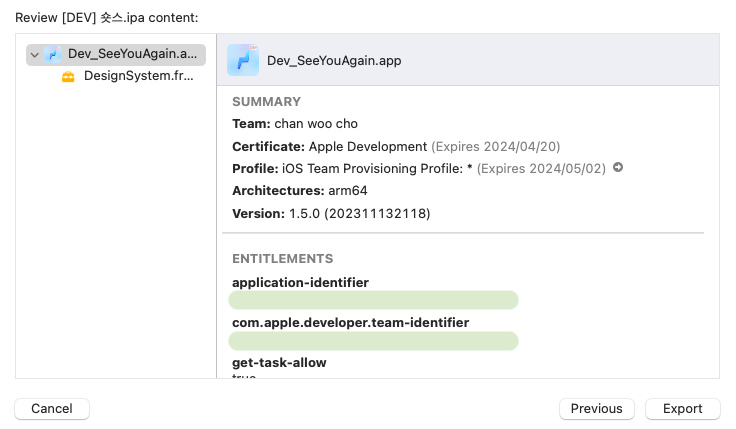Click the Certificate: Apple Development line

pos(396,146)
